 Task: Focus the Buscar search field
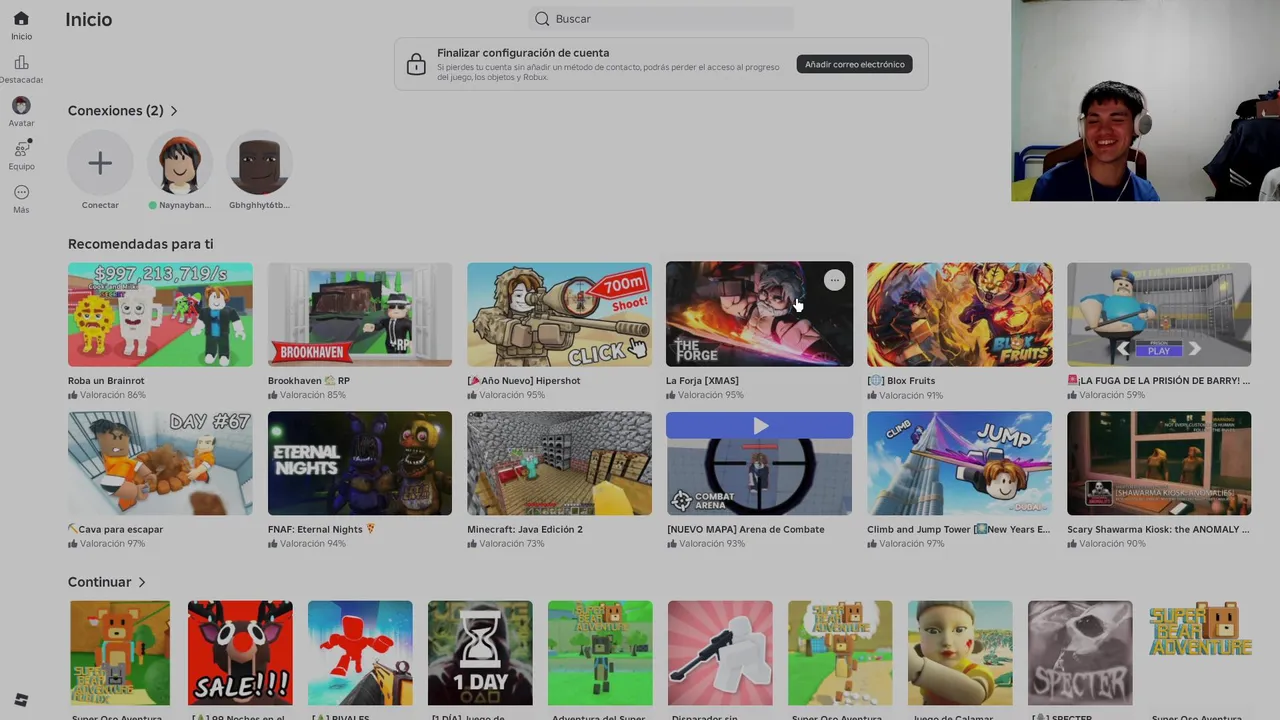661,18
